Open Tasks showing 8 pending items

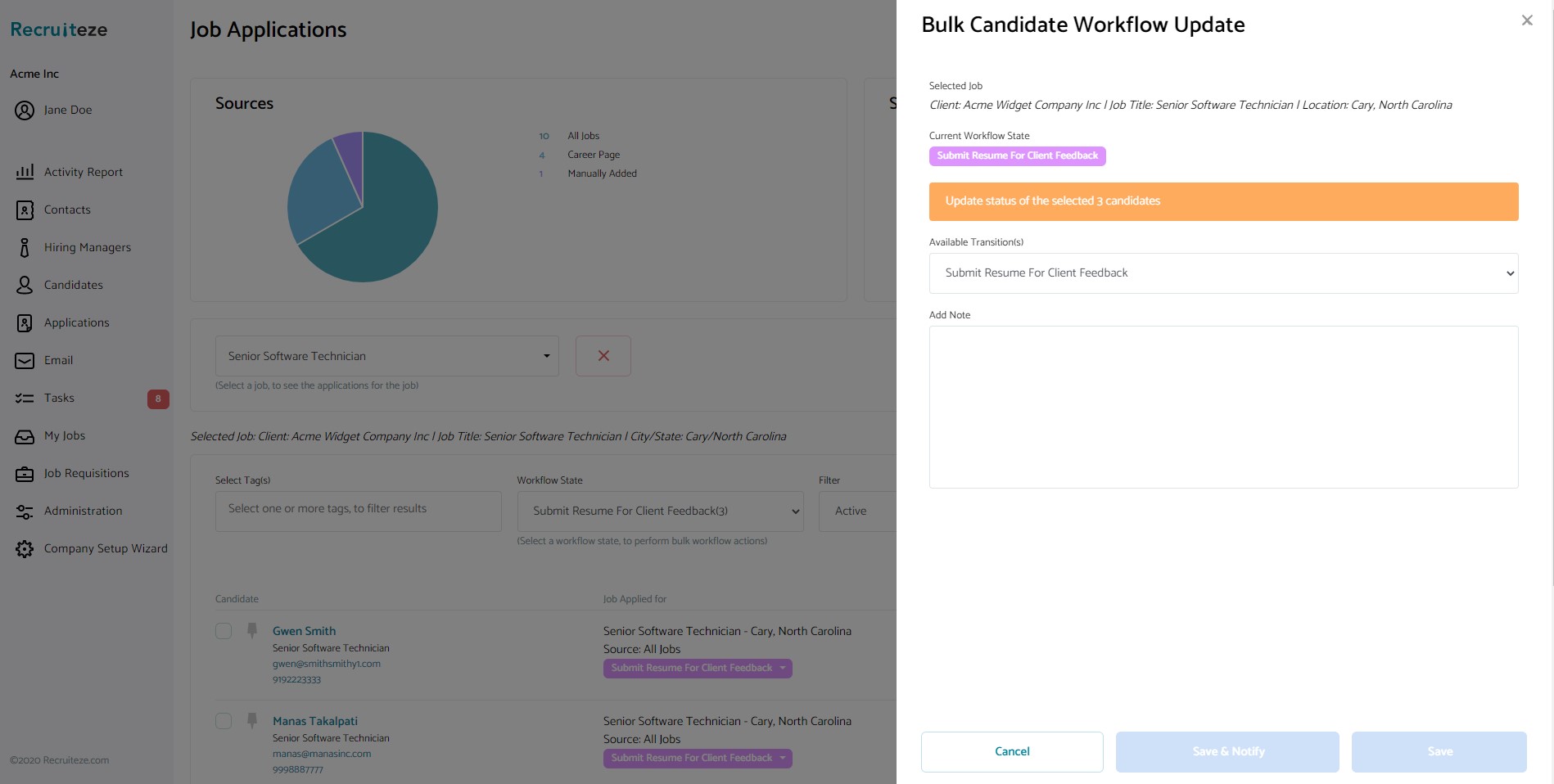[x=59, y=398]
